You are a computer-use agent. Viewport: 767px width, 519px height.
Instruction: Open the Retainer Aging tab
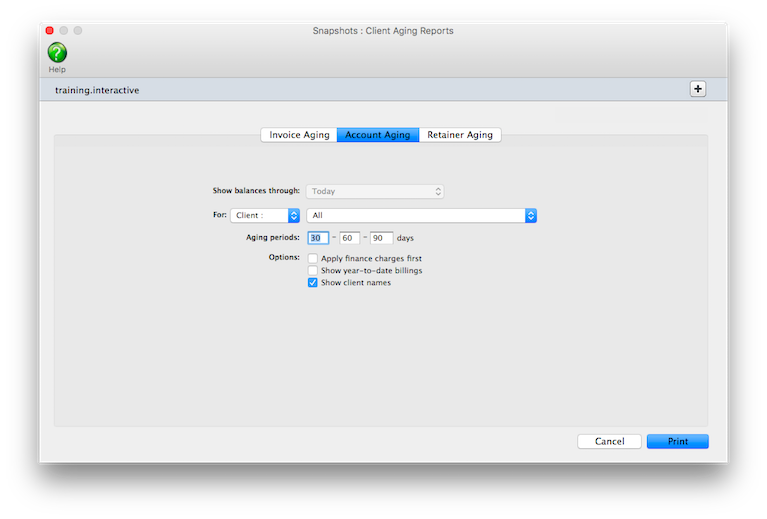click(x=460, y=135)
